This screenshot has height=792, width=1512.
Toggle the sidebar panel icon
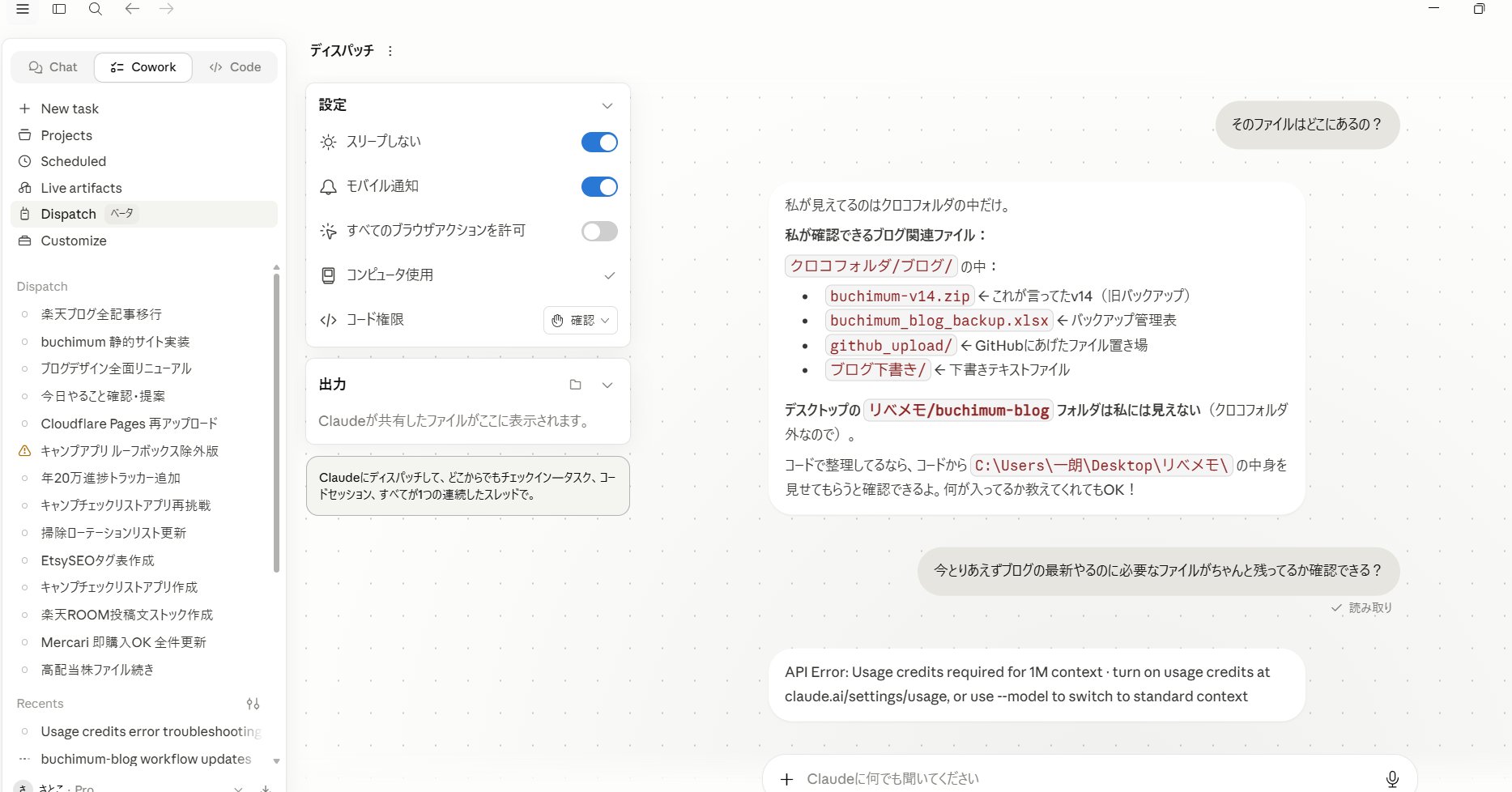point(59,9)
